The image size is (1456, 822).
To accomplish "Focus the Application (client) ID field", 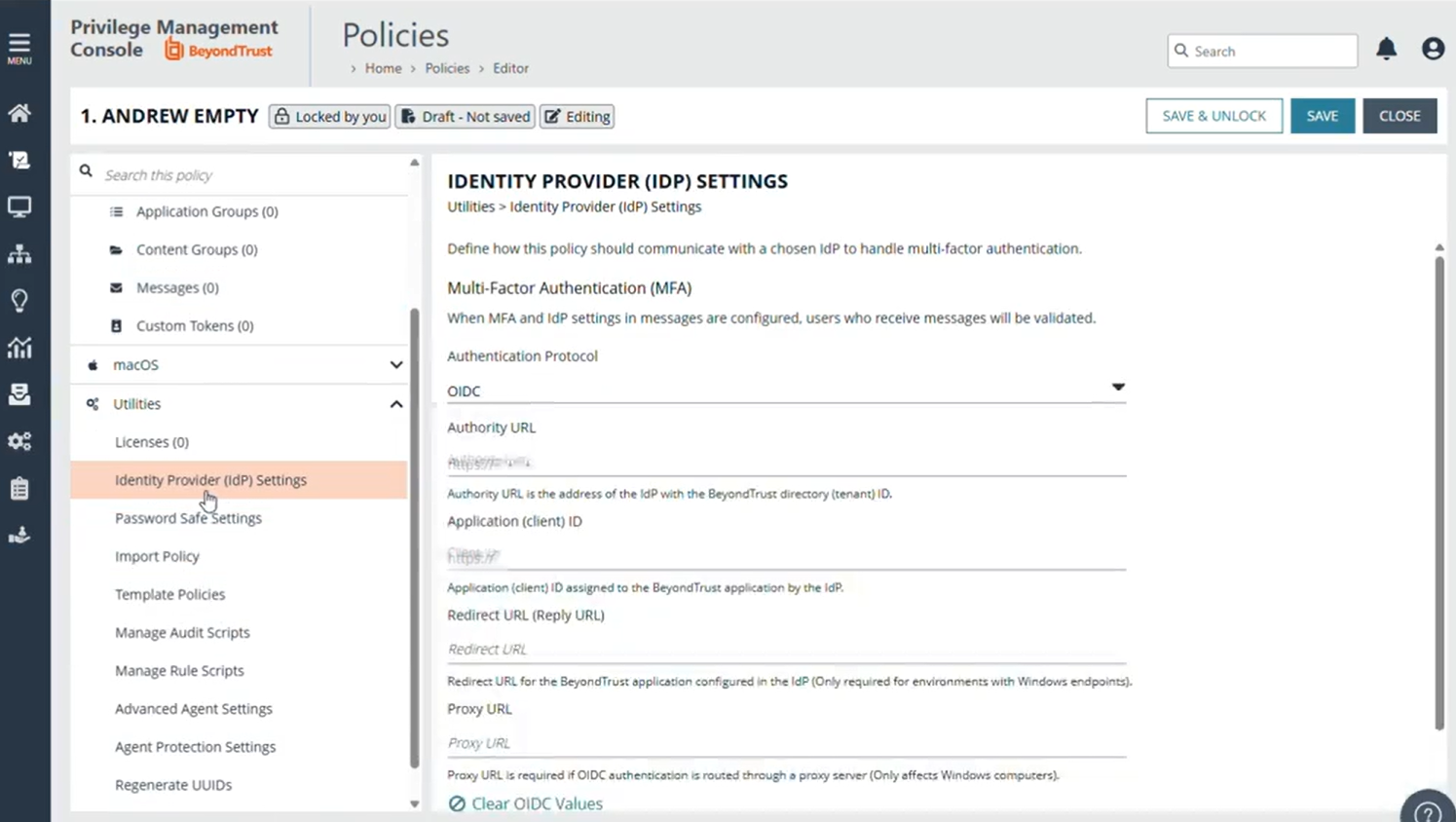I will pos(786,555).
